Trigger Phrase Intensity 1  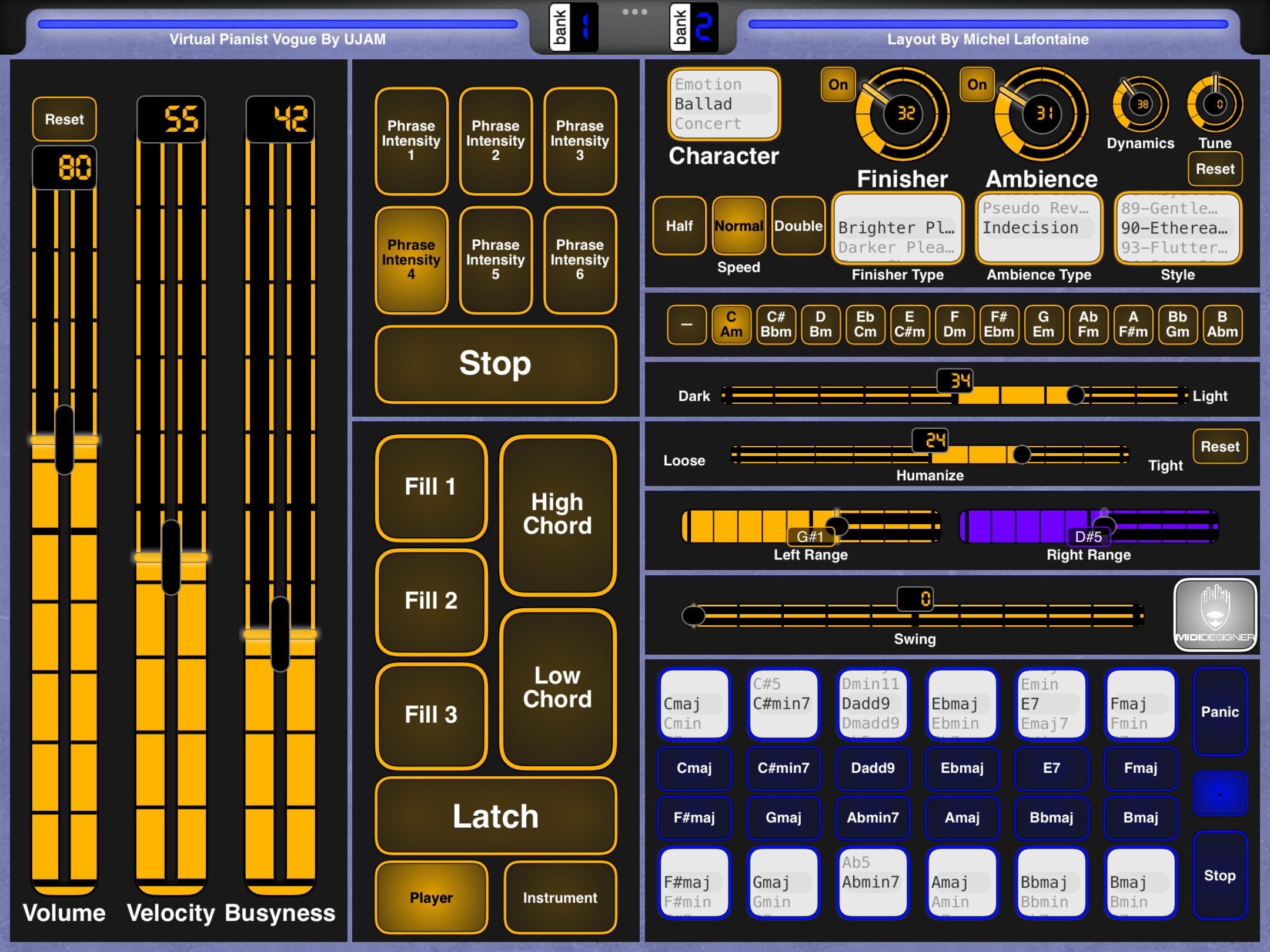[412, 141]
